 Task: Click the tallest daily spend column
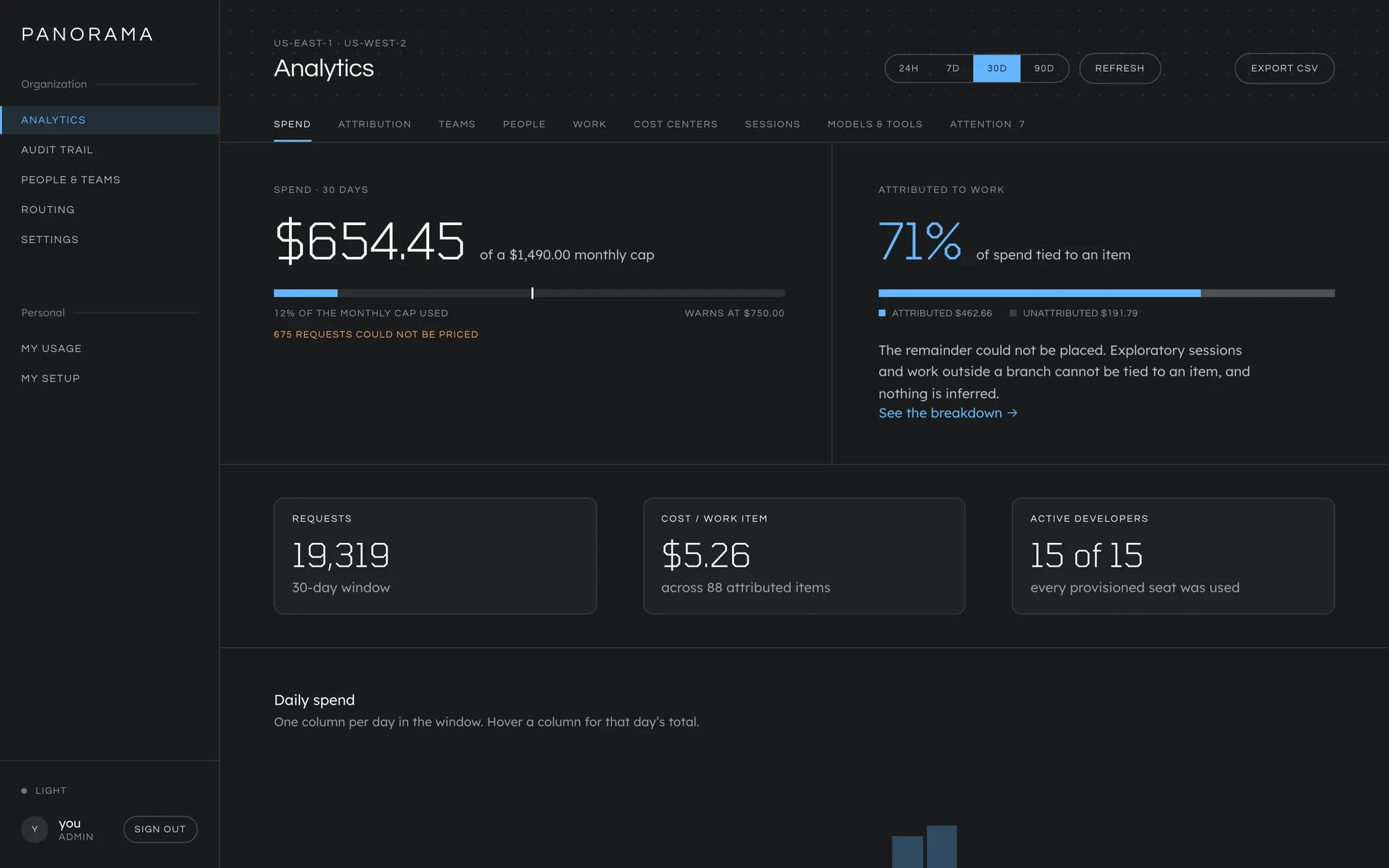click(x=942, y=846)
